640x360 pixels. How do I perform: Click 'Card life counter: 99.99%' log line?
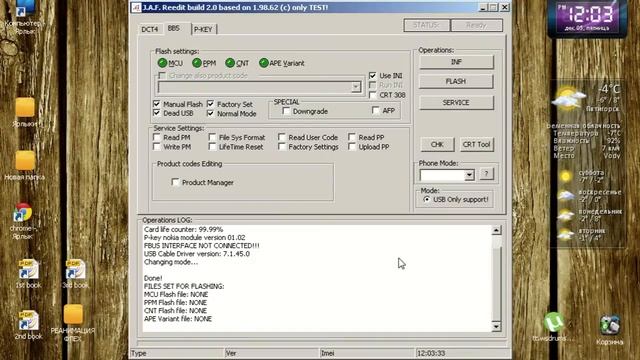183,229
